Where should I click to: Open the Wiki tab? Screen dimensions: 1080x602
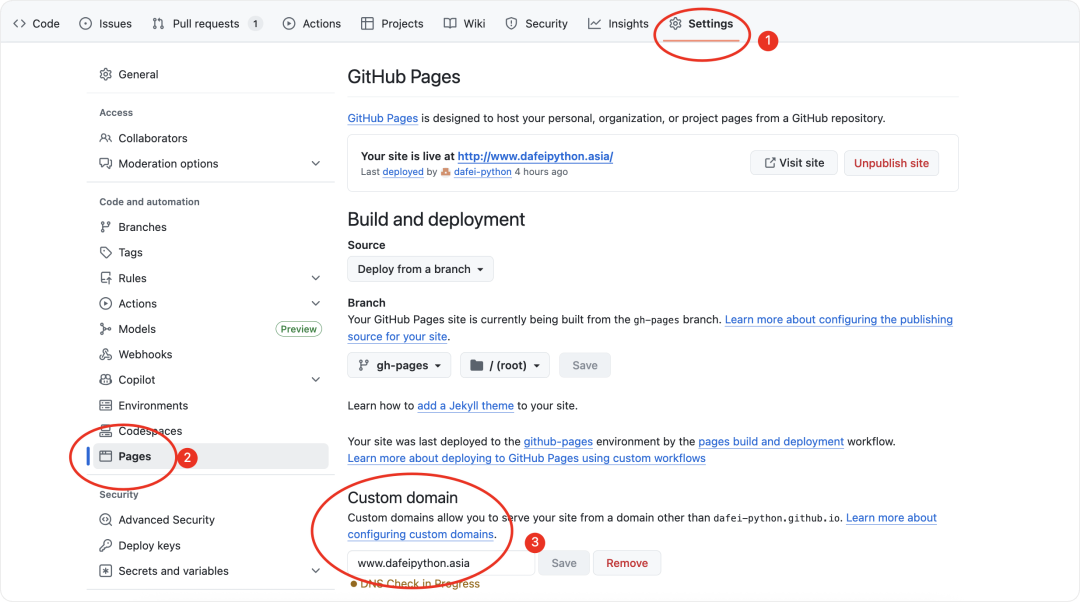(464, 23)
